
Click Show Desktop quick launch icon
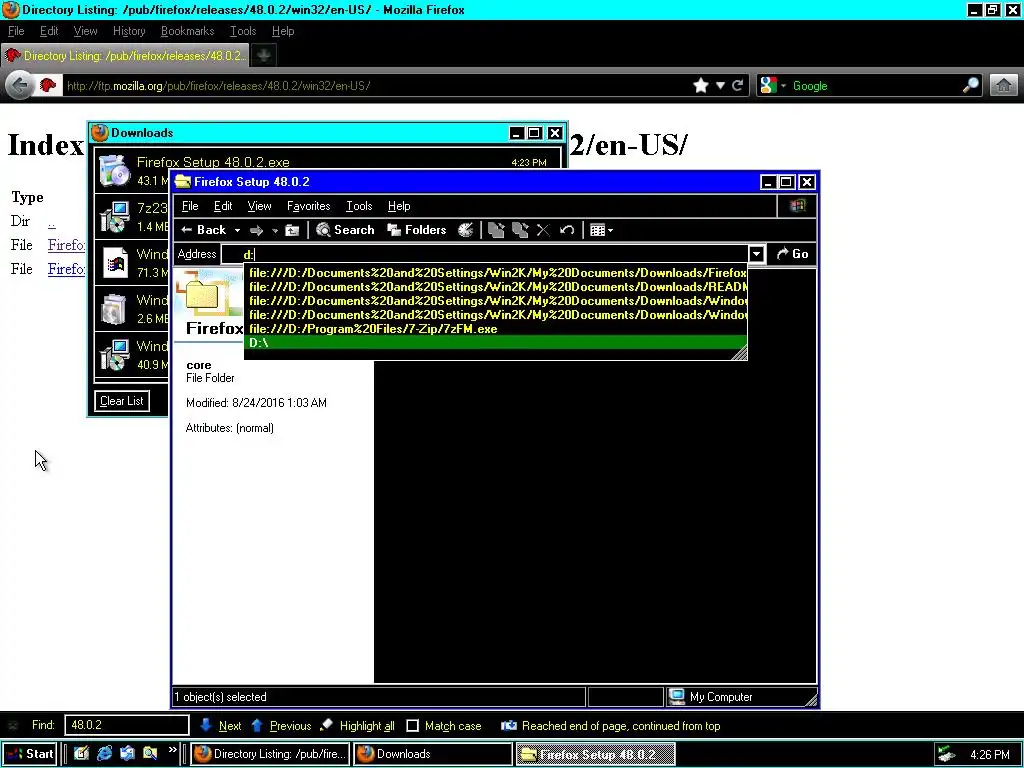[81, 754]
